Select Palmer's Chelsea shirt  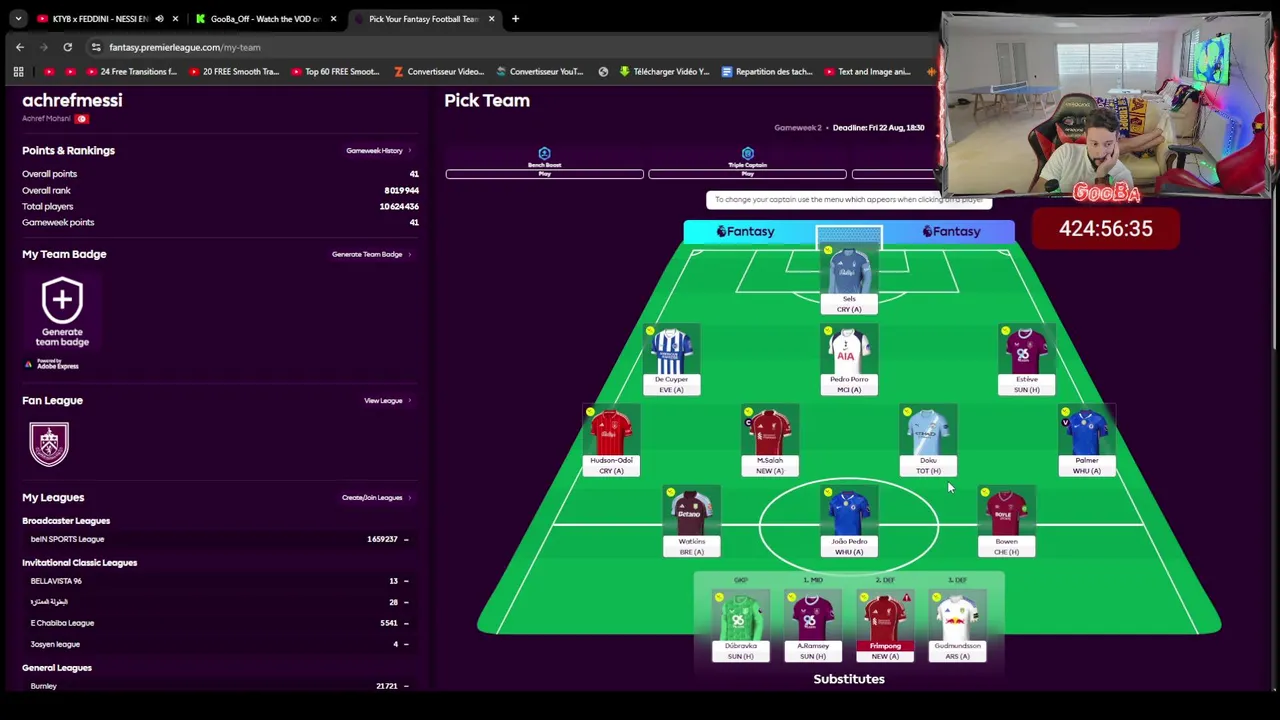pos(1086,432)
